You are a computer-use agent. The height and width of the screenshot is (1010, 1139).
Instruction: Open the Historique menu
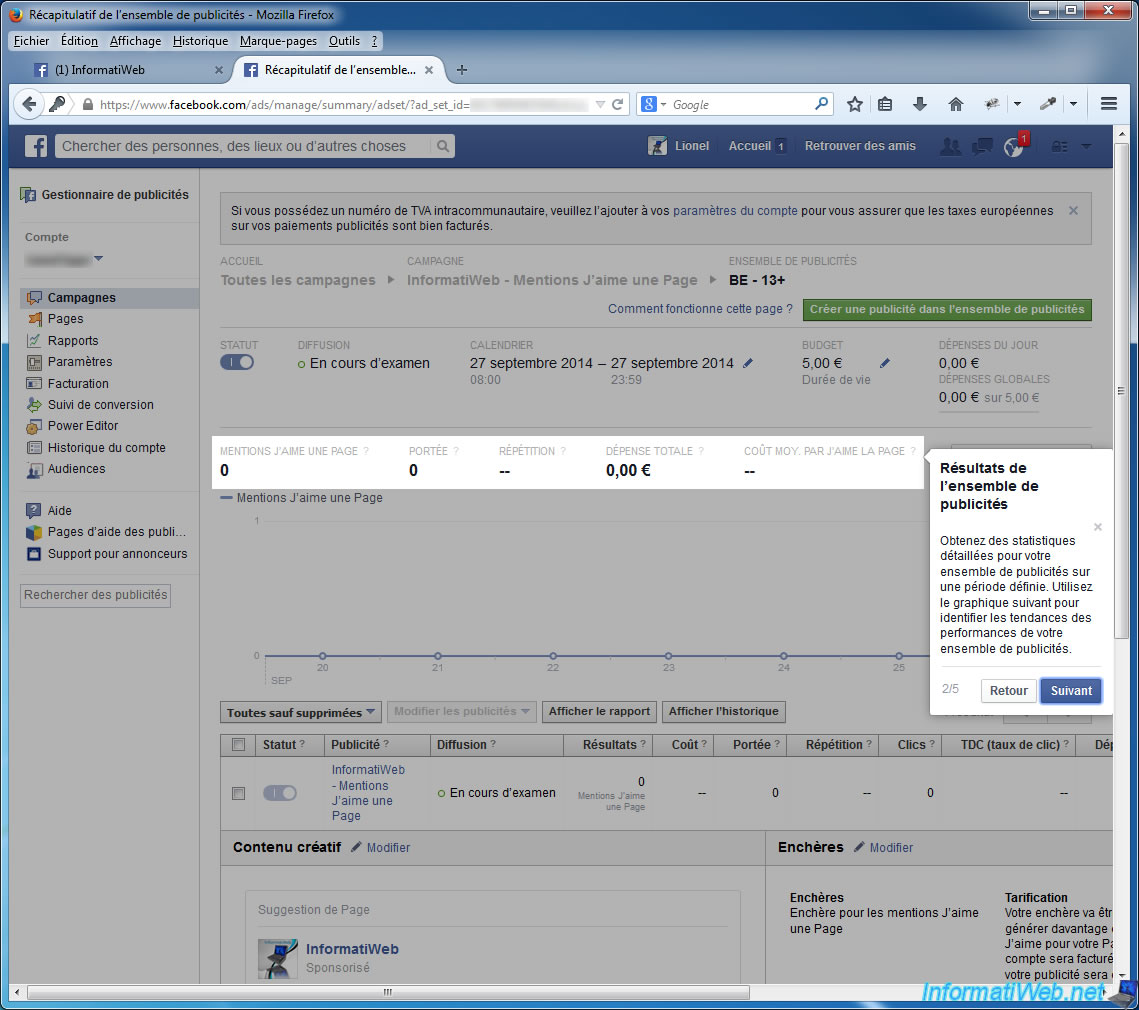point(200,41)
